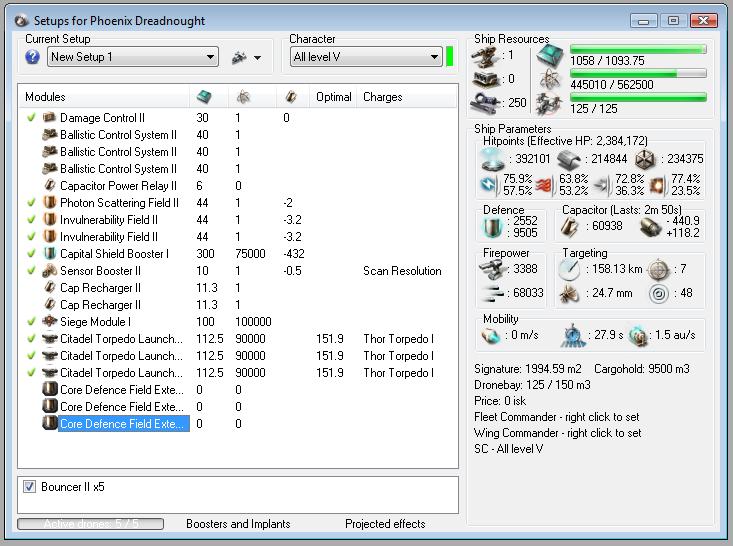Click the eye icon in title bar
The width and height of the screenshot is (733, 546).
[22, 21]
